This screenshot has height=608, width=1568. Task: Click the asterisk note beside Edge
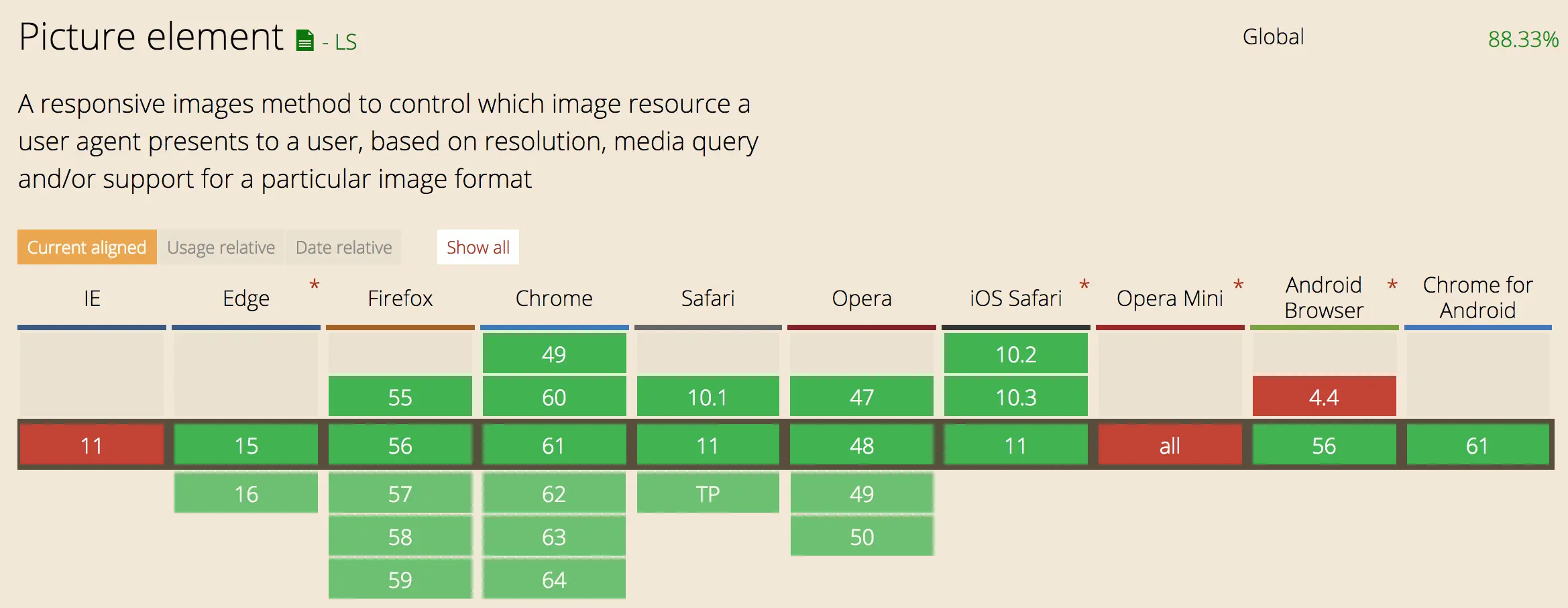click(x=314, y=286)
